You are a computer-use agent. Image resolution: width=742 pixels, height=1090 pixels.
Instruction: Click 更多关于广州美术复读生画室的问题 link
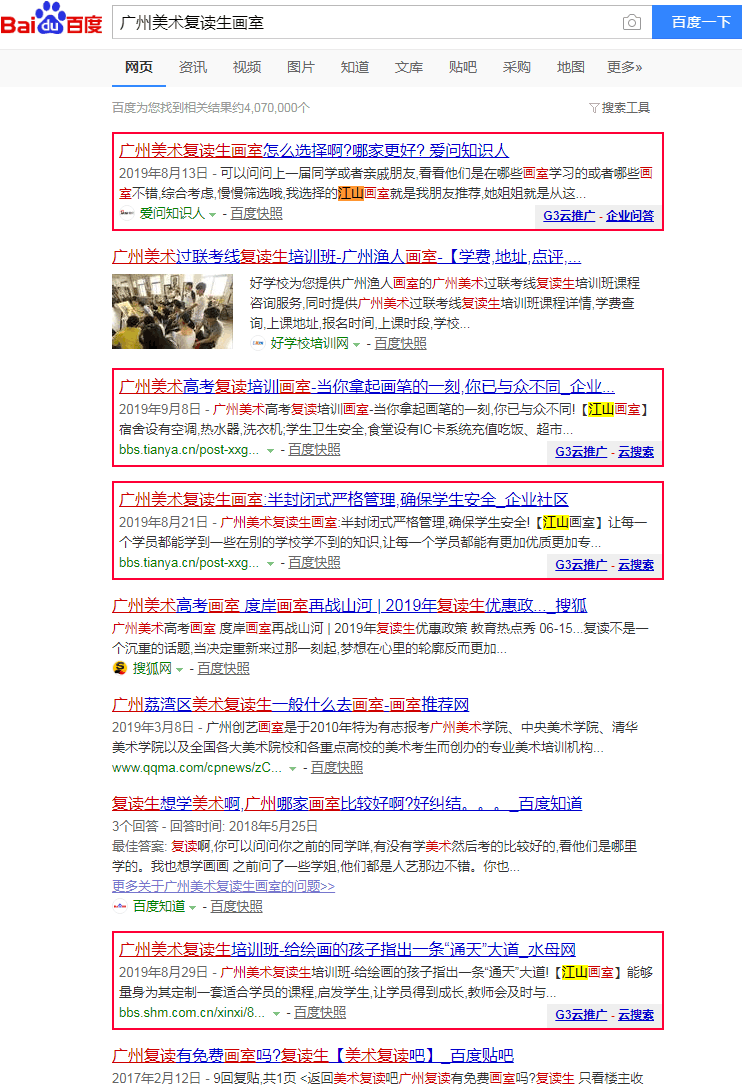(x=223, y=886)
